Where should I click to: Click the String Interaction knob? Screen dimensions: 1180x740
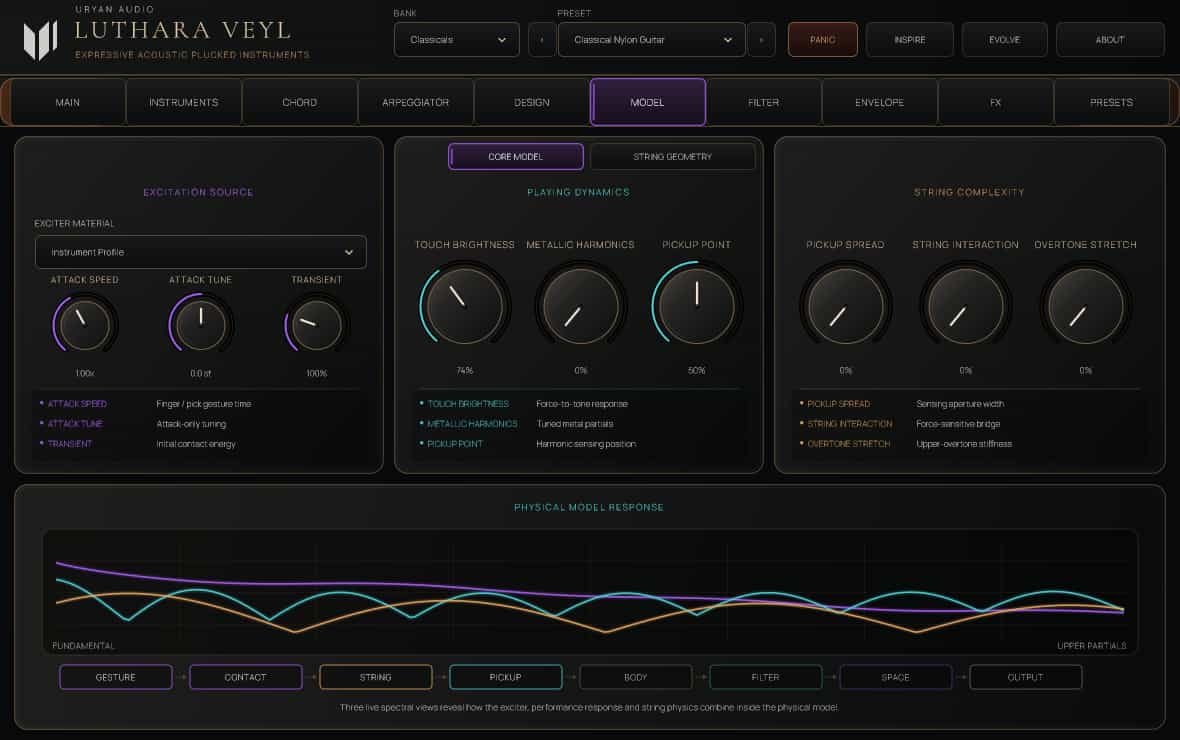pyautogui.click(x=966, y=306)
